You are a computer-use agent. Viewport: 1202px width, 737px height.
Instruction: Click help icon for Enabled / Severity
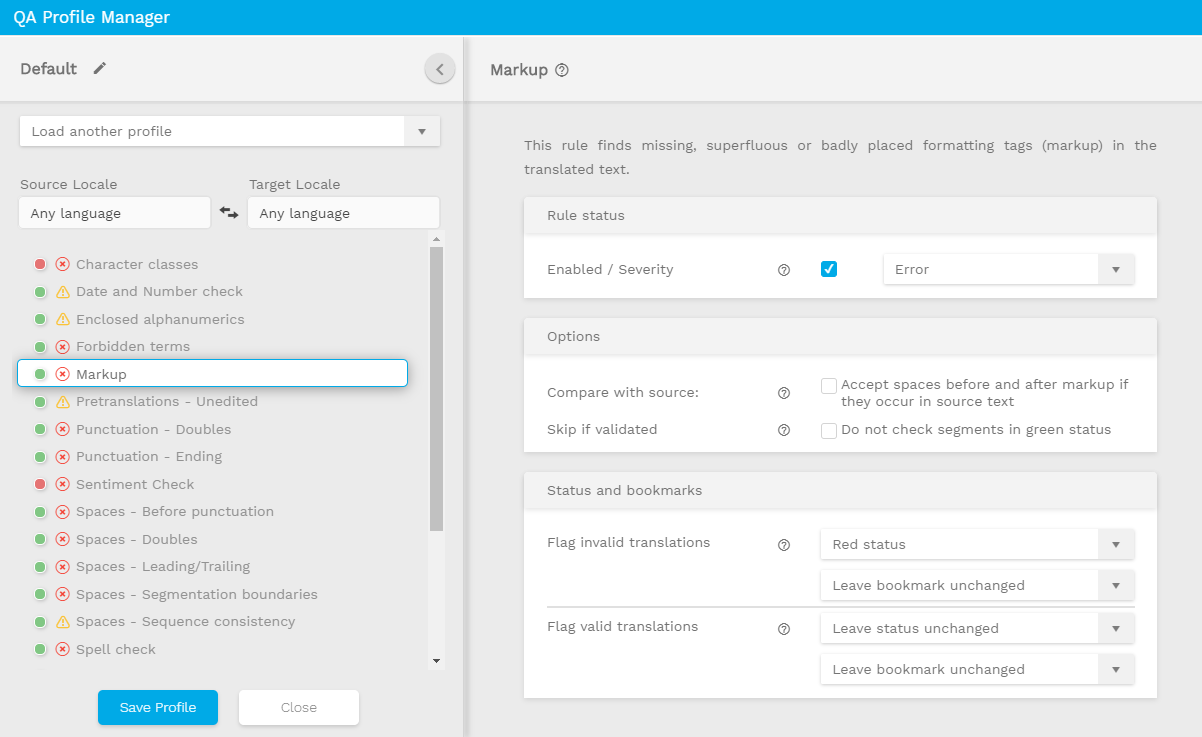coord(784,270)
